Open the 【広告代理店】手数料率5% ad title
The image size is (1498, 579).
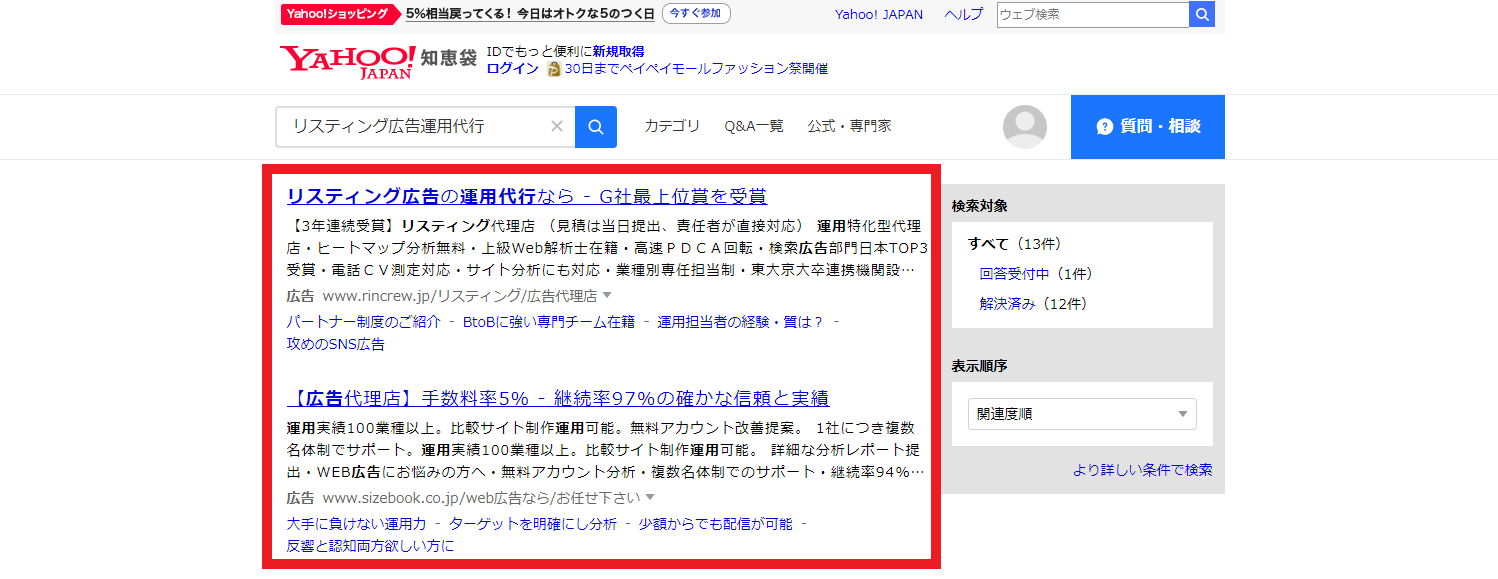[x=558, y=398]
